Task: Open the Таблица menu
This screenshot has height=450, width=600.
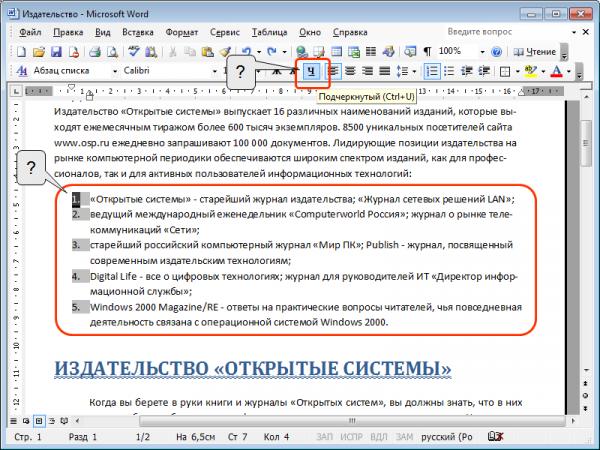Action: [x=269, y=32]
